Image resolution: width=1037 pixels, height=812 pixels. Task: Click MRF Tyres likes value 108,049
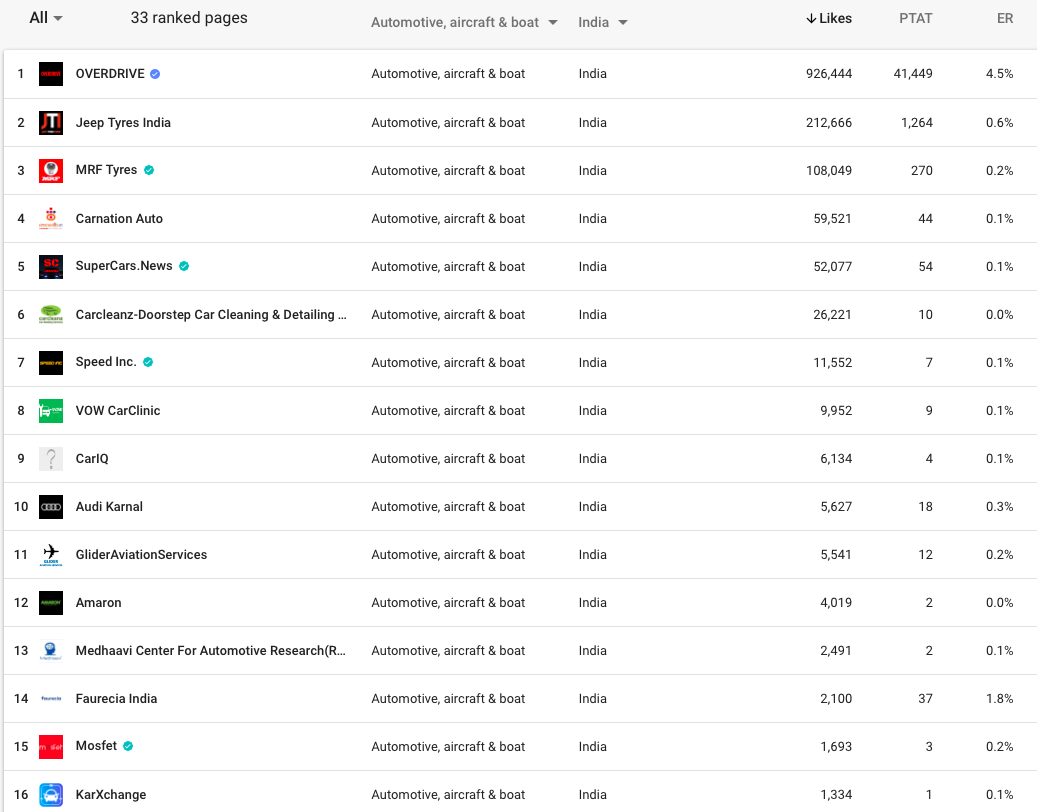[x=829, y=171]
